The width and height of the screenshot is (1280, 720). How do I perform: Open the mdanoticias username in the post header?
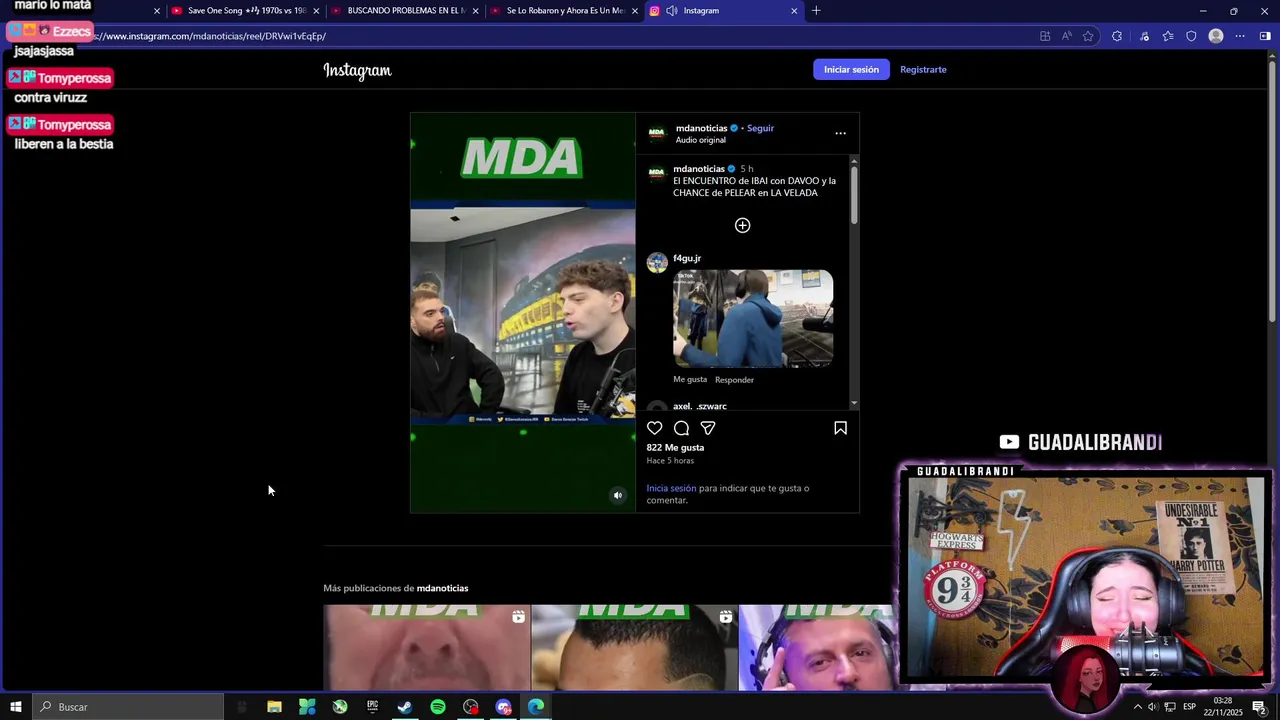(701, 128)
